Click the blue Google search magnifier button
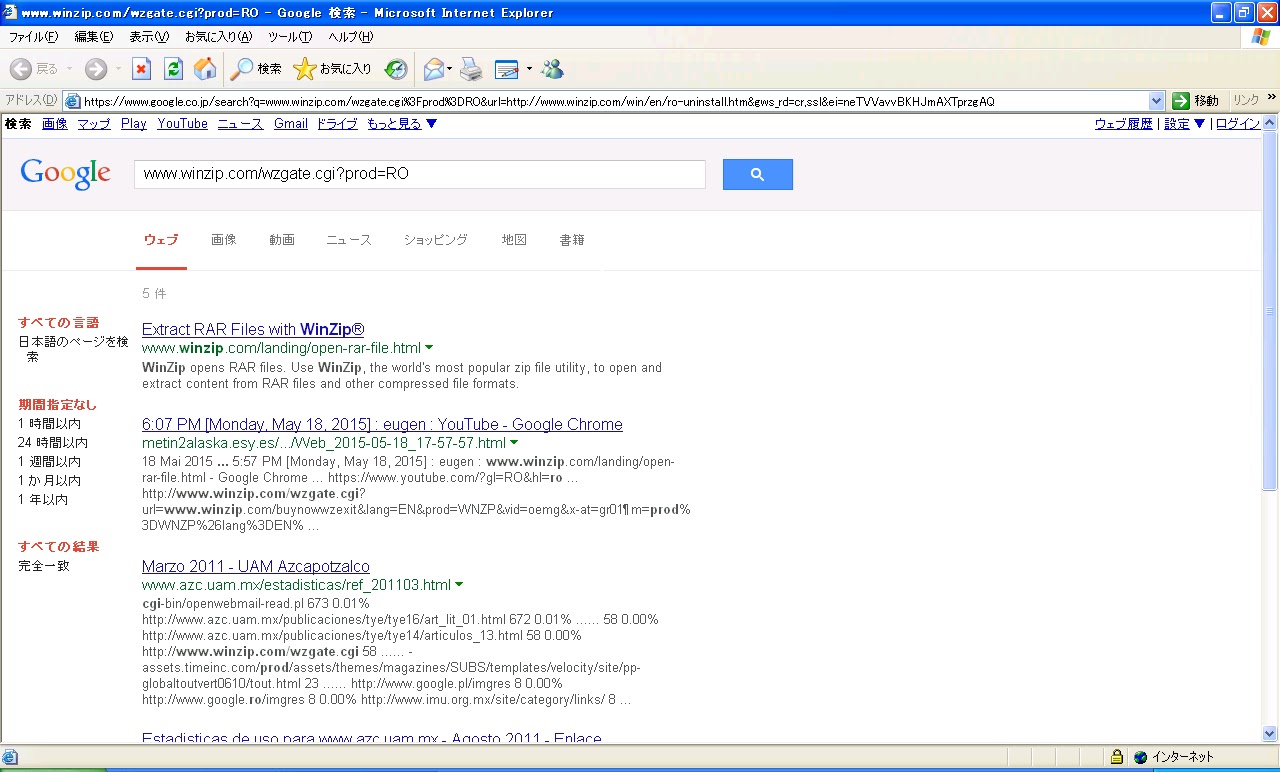 (x=757, y=174)
